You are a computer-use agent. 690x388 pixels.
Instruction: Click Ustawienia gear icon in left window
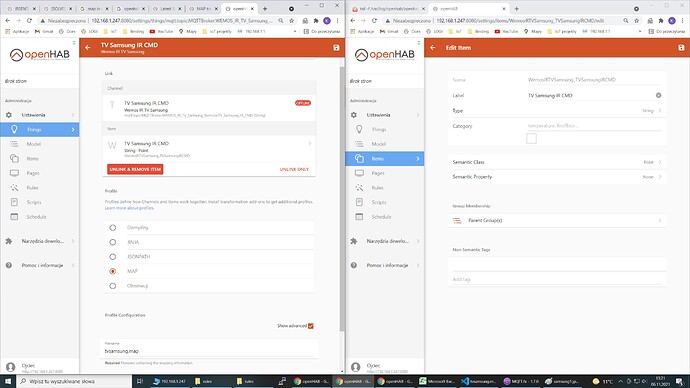click(9, 115)
